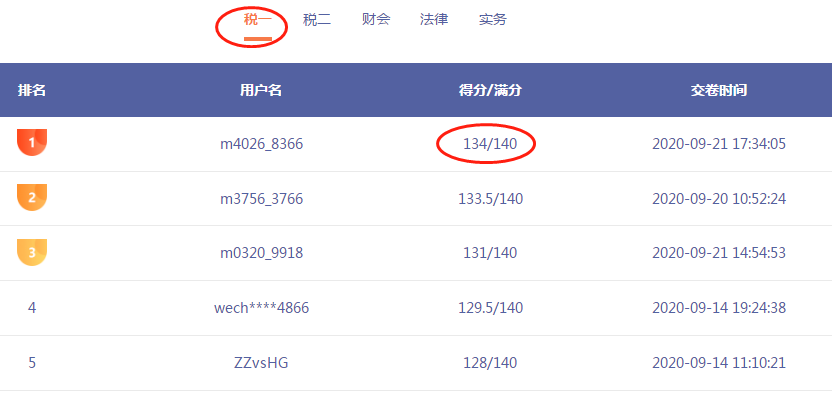The image size is (832, 398).
Task: Click the rank 2 medal badge
Action: click(x=32, y=197)
